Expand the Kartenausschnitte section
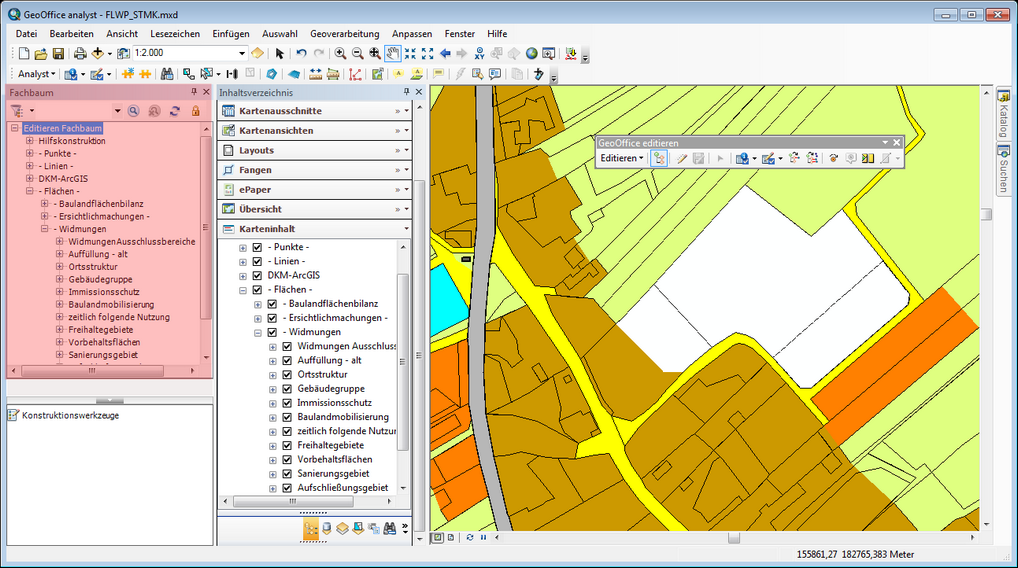This screenshot has width=1018, height=568. [397, 111]
